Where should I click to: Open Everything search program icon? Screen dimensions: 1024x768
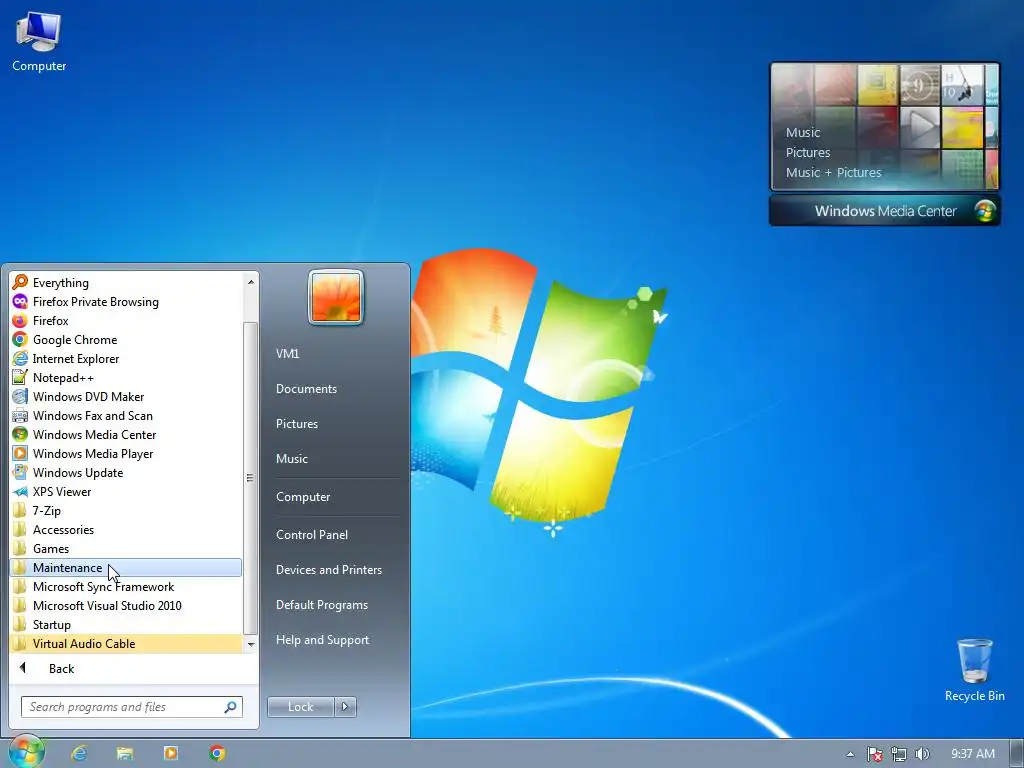click(20, 282)
